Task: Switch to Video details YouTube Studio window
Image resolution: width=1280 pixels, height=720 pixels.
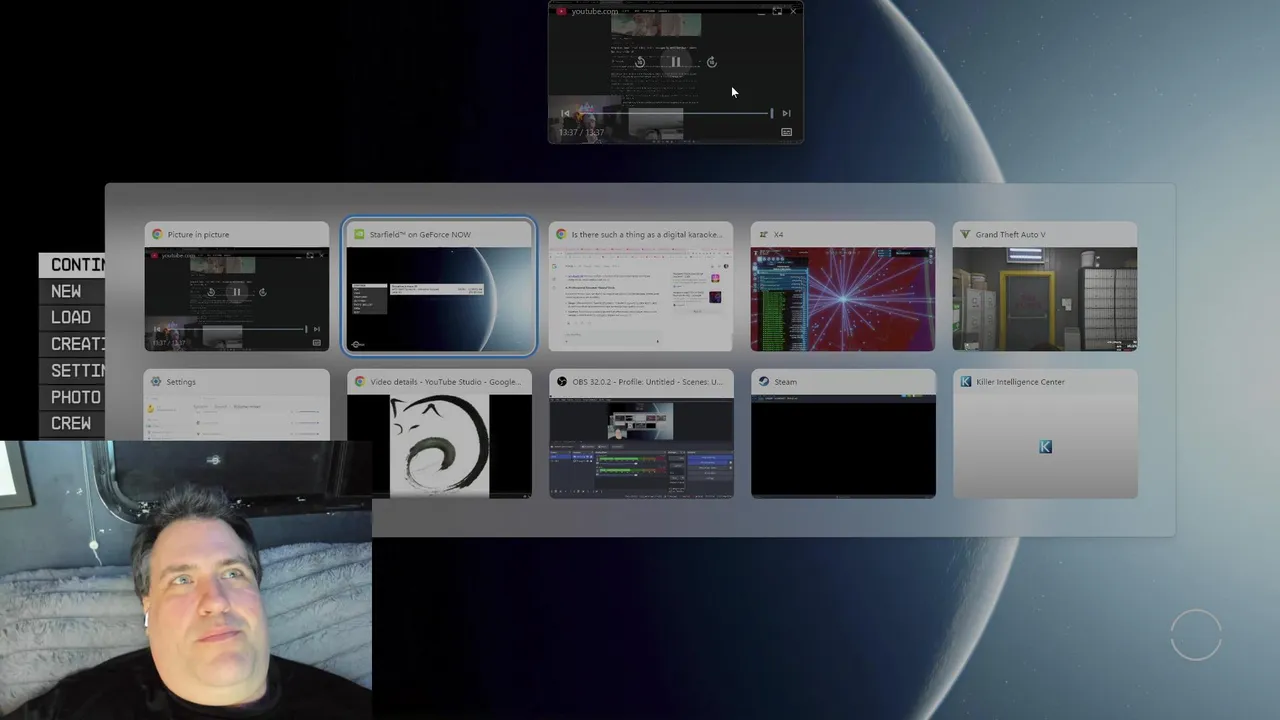Action: point(439,433)
